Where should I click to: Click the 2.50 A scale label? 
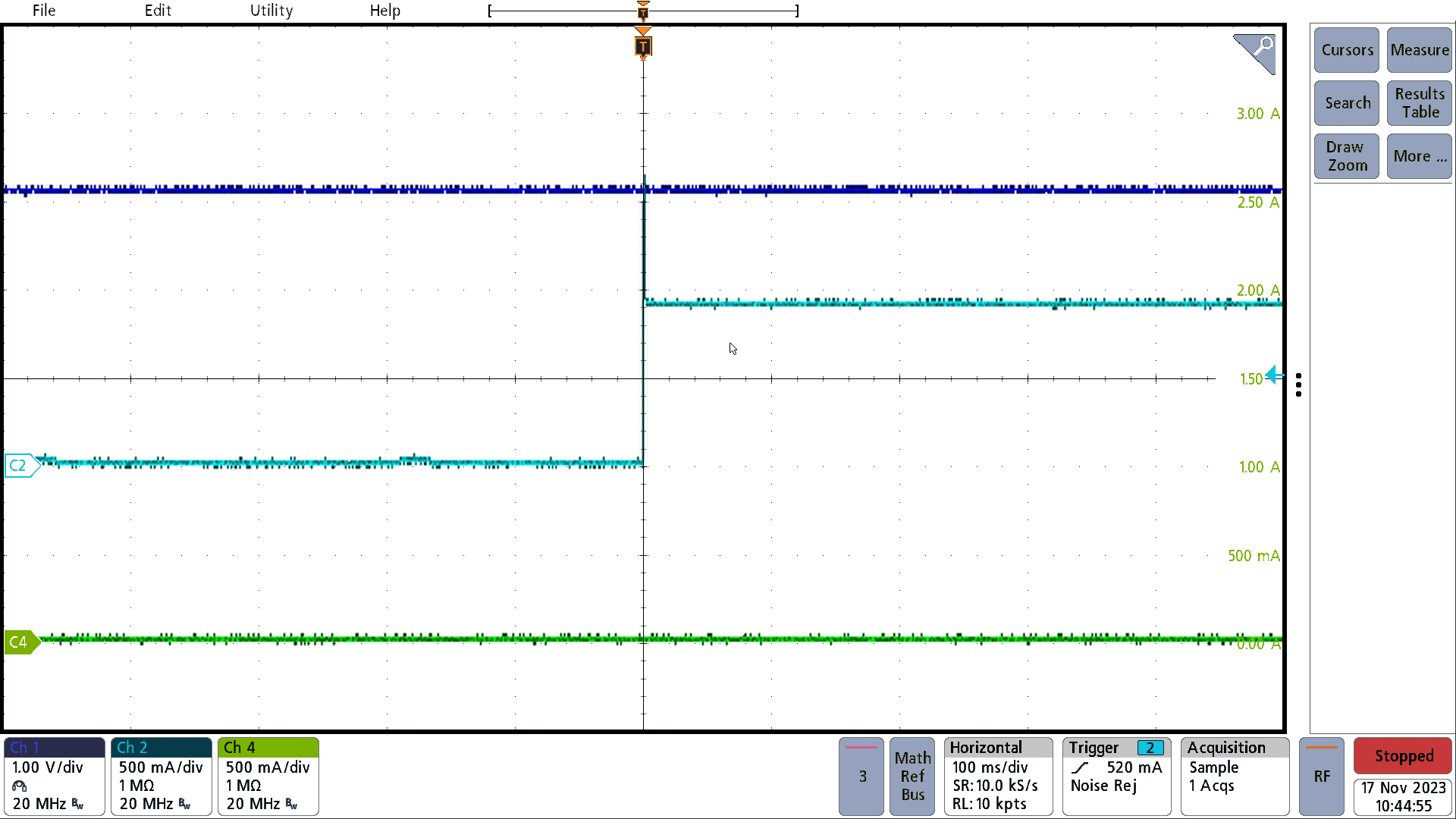[1258, 202]
